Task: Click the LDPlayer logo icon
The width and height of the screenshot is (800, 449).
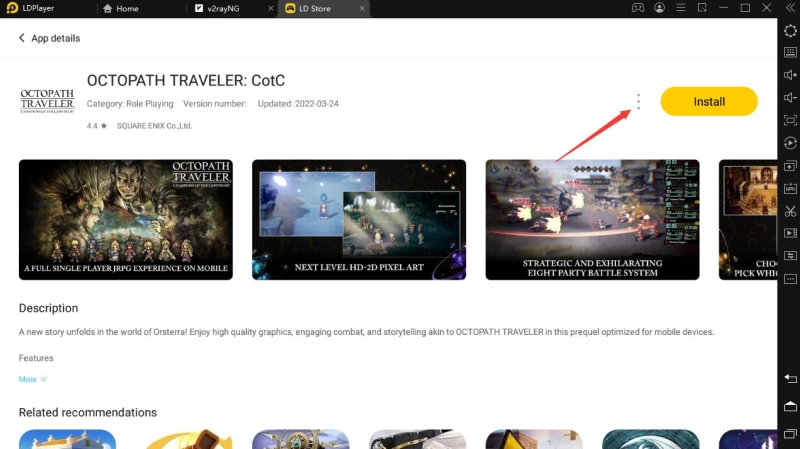Action: click(12, 8)
